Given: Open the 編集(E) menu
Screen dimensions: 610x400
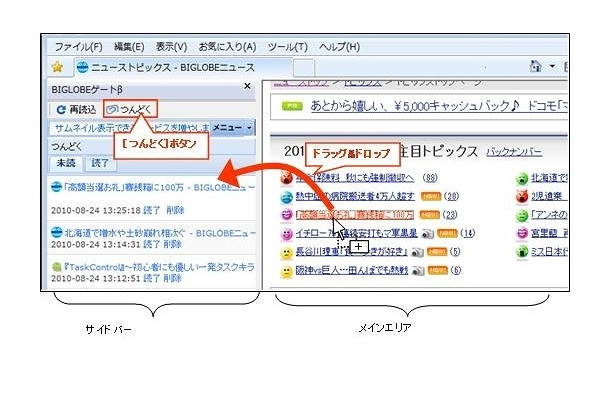Looking at the screenshot, I should tap(129, 47).
